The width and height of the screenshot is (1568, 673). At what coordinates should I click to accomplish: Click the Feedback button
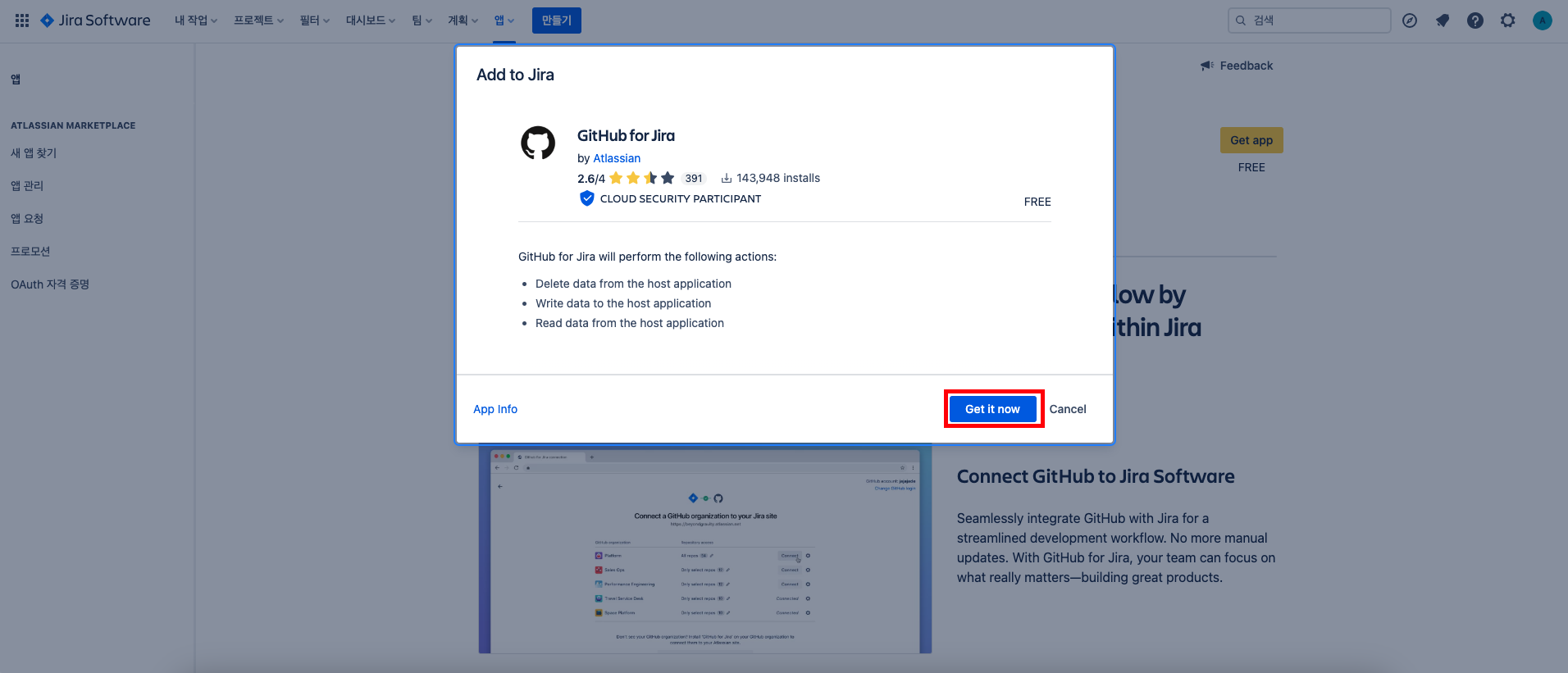coord(1237,66)
